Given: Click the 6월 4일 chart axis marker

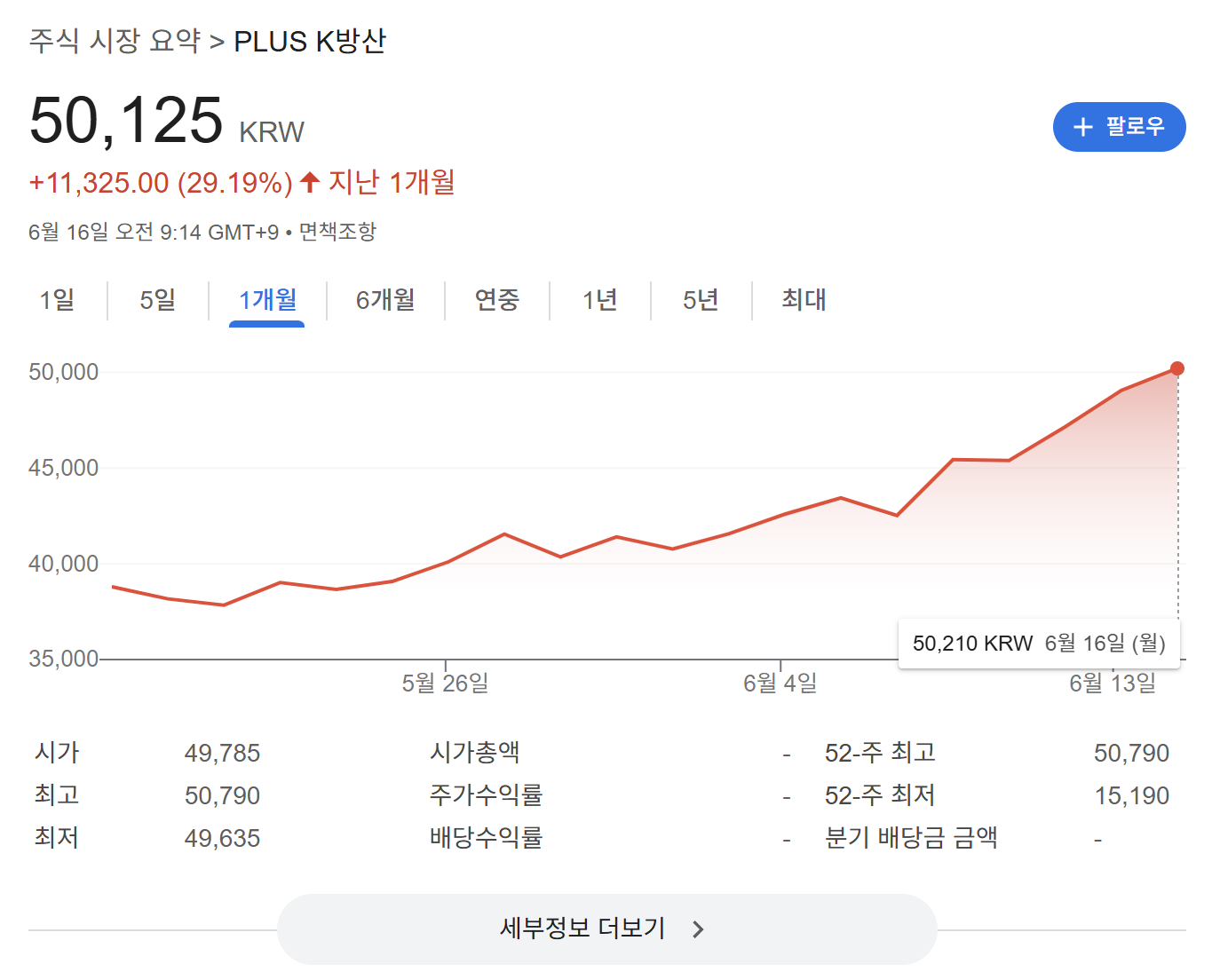Looking at the screenshot, I should click(780, 683).
